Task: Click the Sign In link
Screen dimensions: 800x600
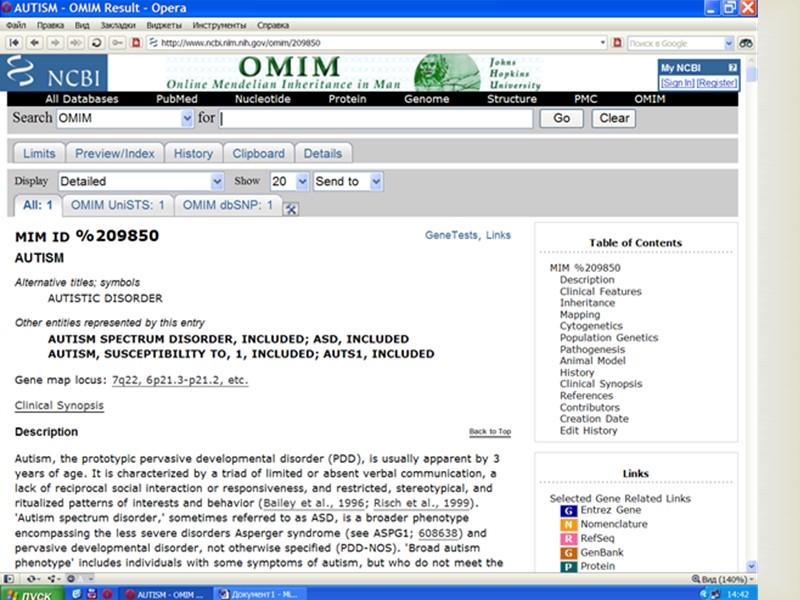Action: pyautogui.click(x=678, y=83)
